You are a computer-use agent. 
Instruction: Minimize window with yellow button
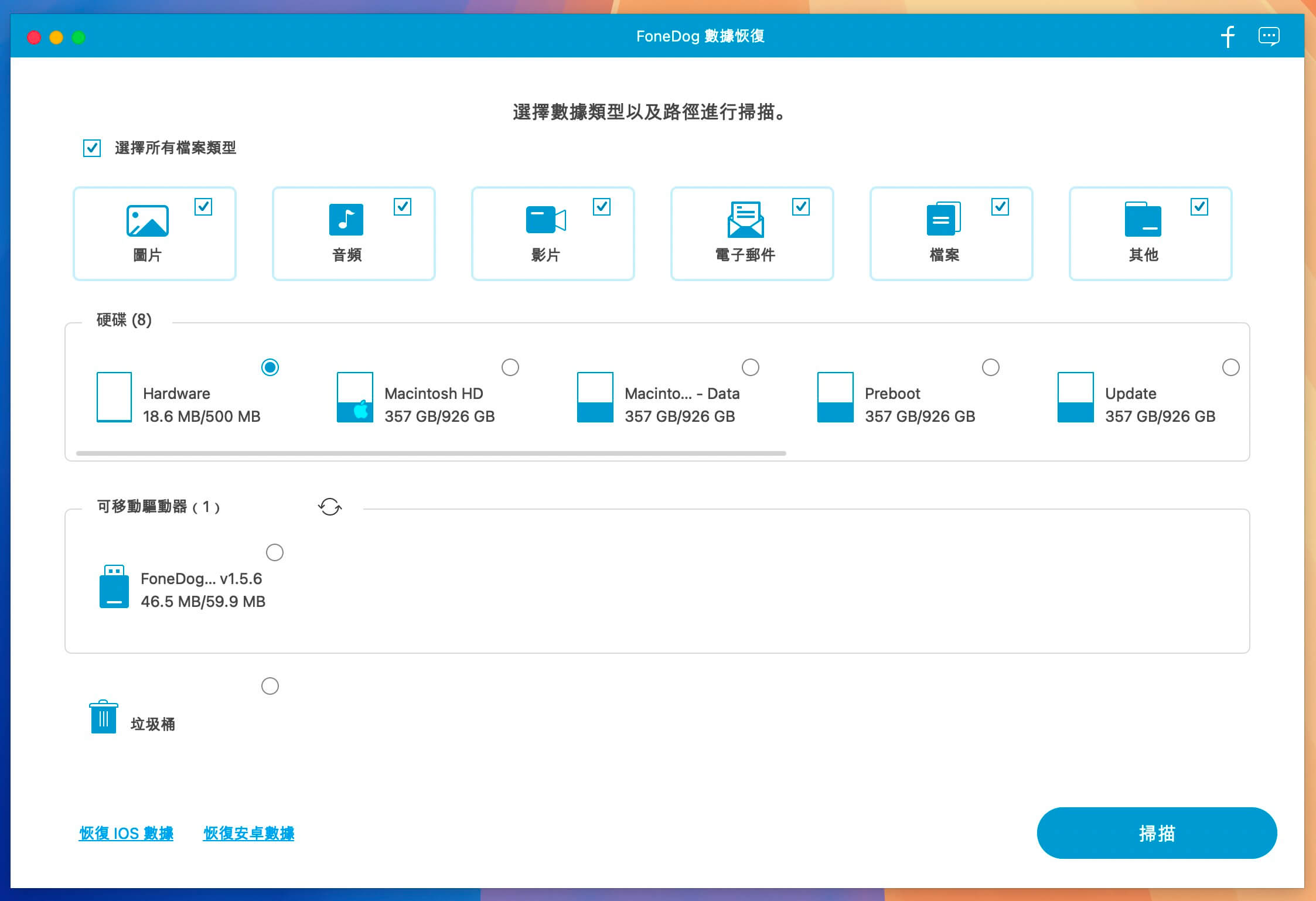(x=56, y=37)
